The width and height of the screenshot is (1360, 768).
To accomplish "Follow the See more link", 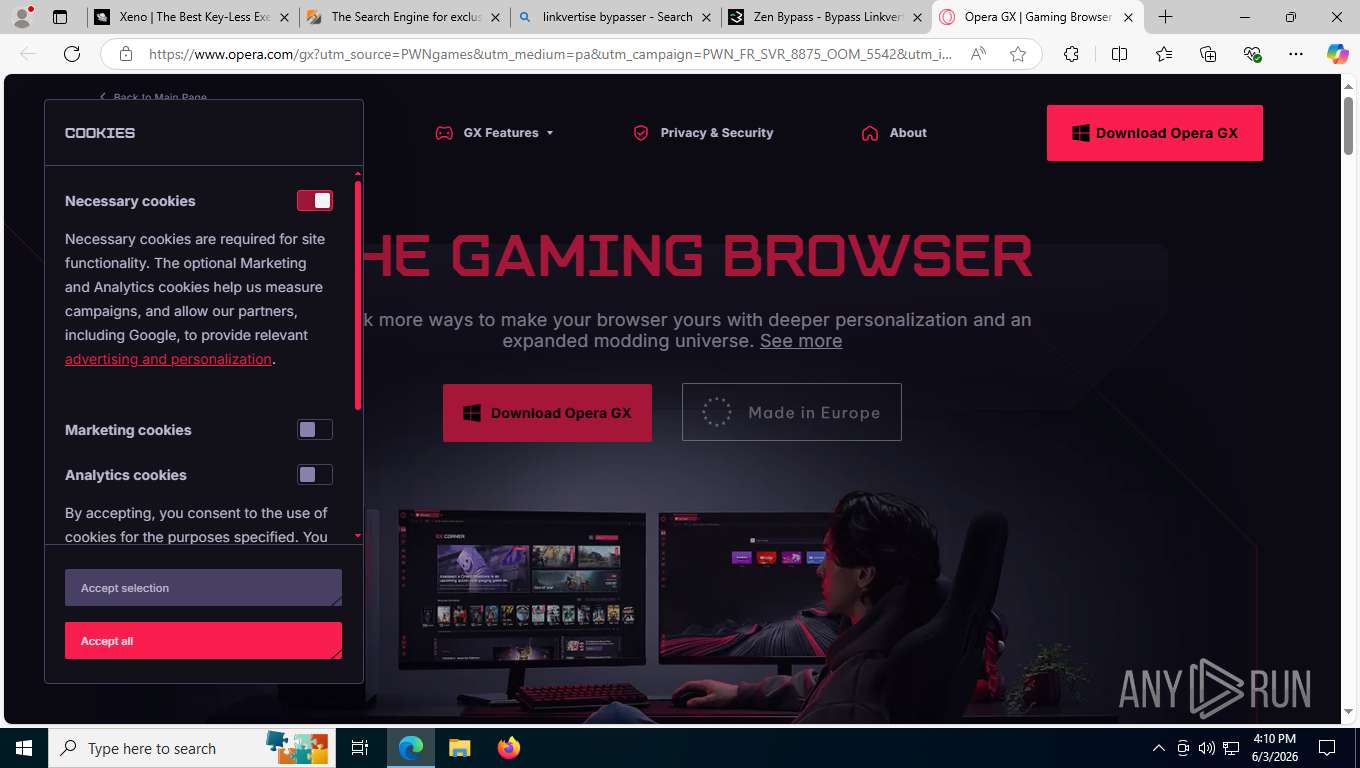I will [801, 341].
